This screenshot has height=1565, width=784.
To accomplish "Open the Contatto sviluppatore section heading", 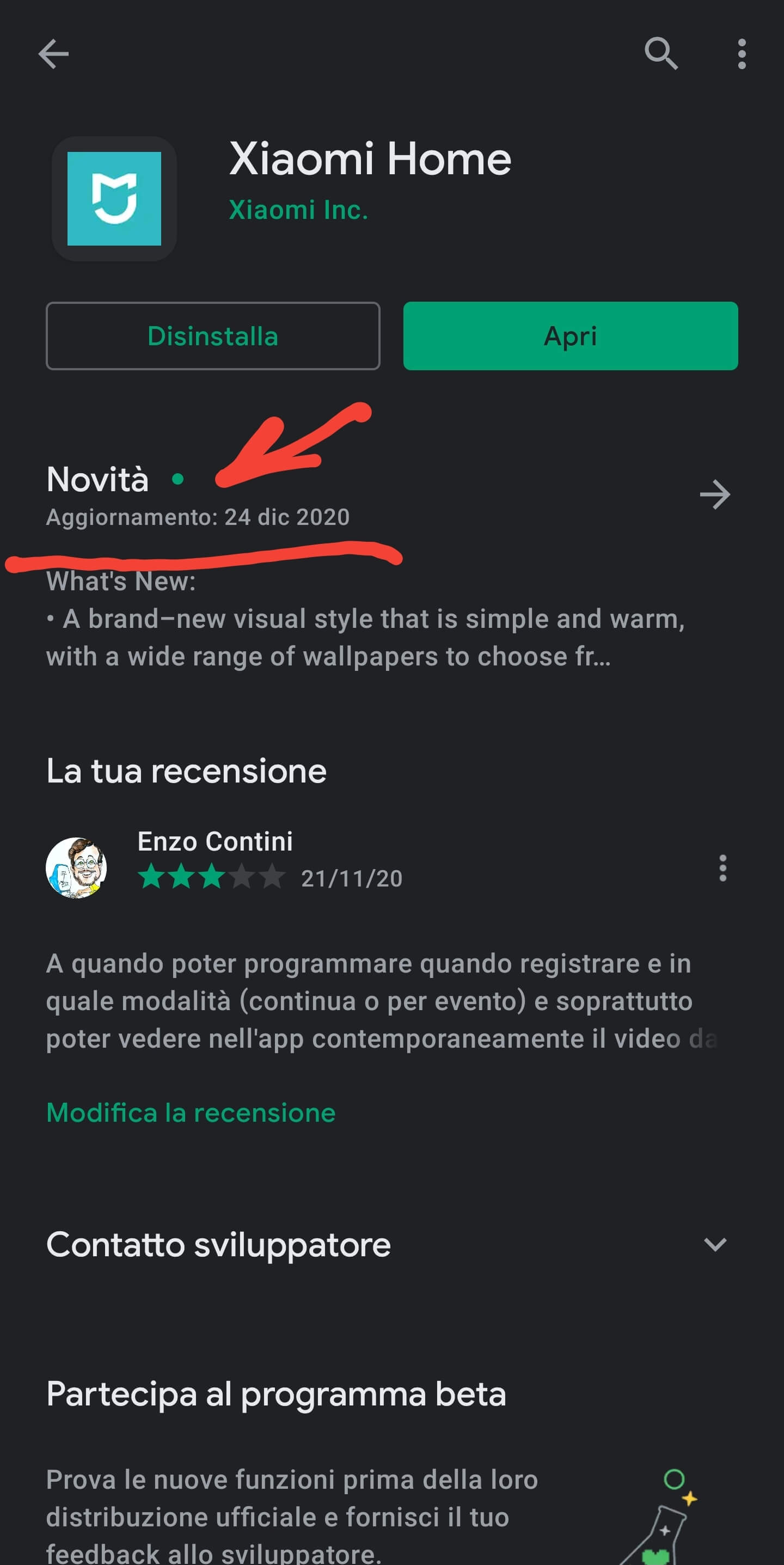I will tap(219, 1244).
